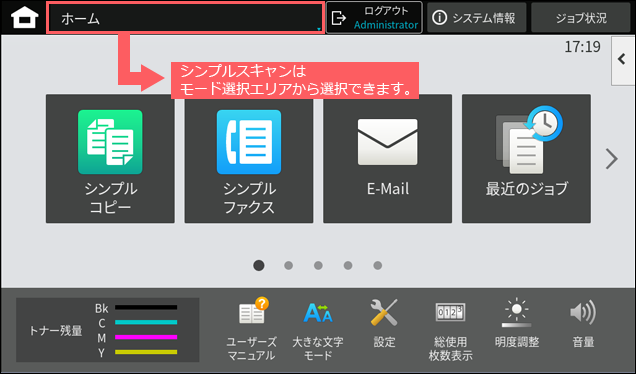Open the E-Mail mode tile
The height and width of the screenshot is (374, 636).
click(387, 159)
